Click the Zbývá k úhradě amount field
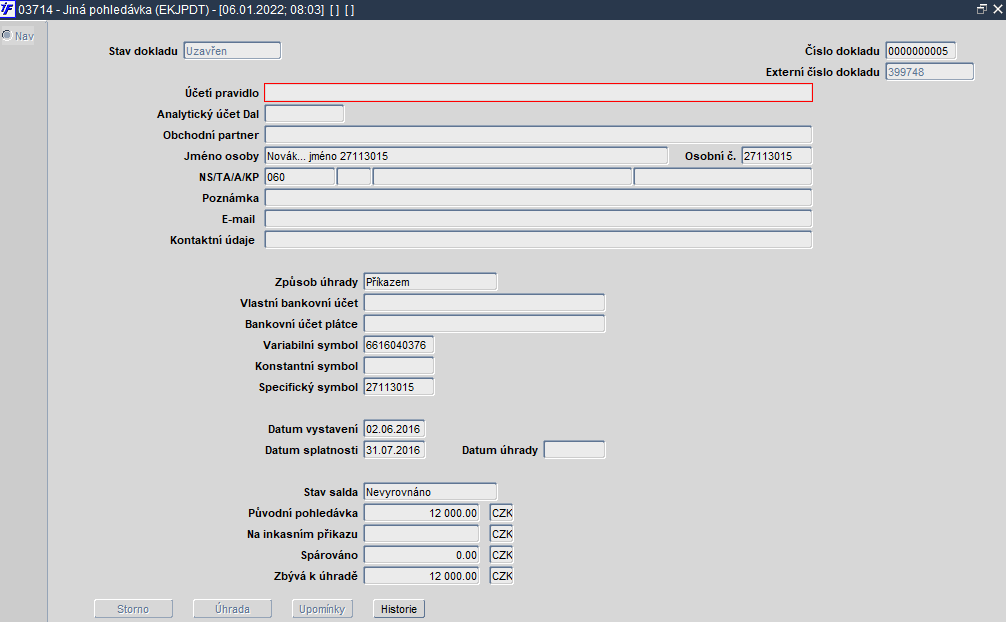This screenshot has height=622, width=1006. (x=422, y=576)
